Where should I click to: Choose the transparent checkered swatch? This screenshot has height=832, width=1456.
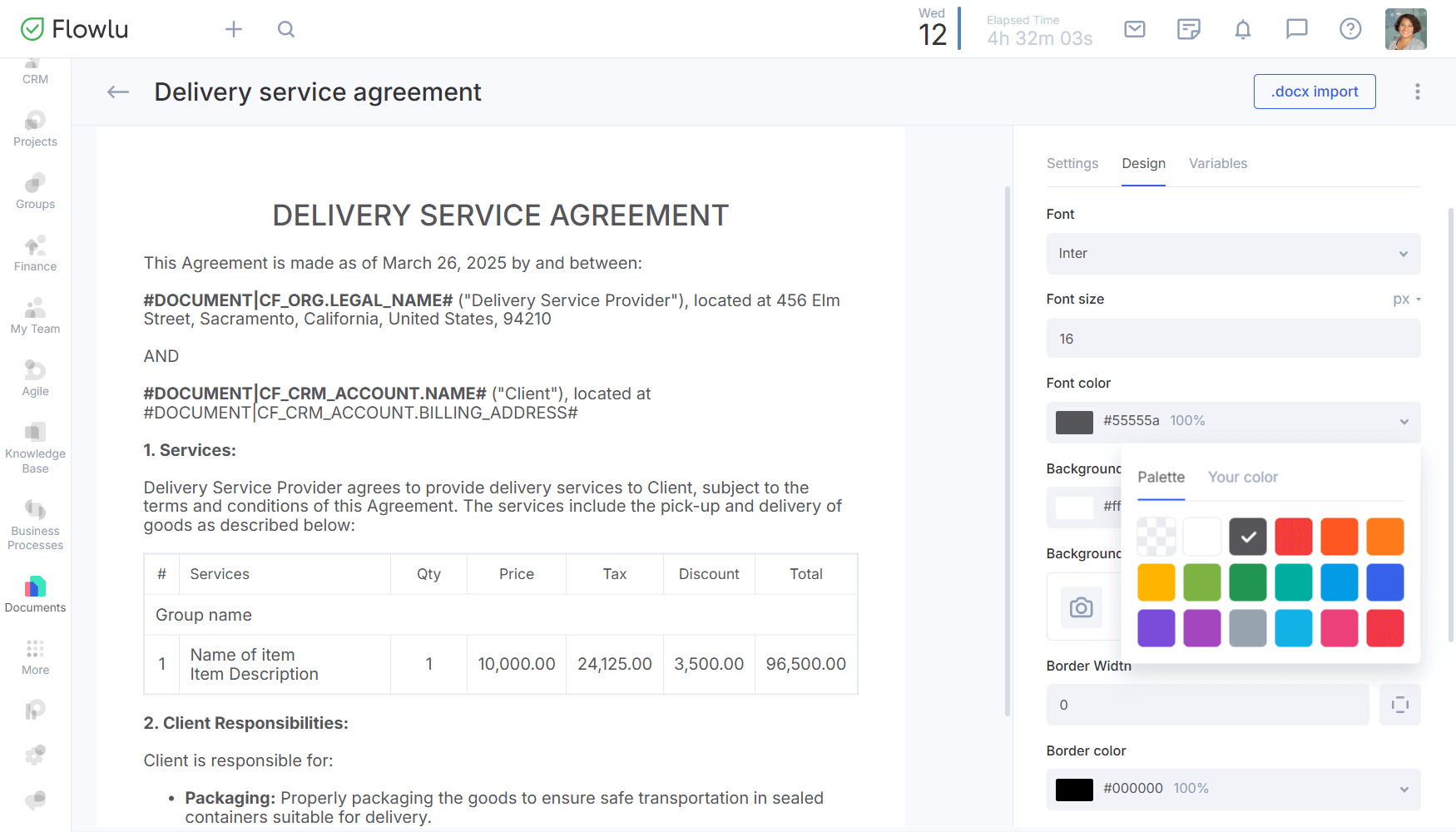tap(1156, 537)
